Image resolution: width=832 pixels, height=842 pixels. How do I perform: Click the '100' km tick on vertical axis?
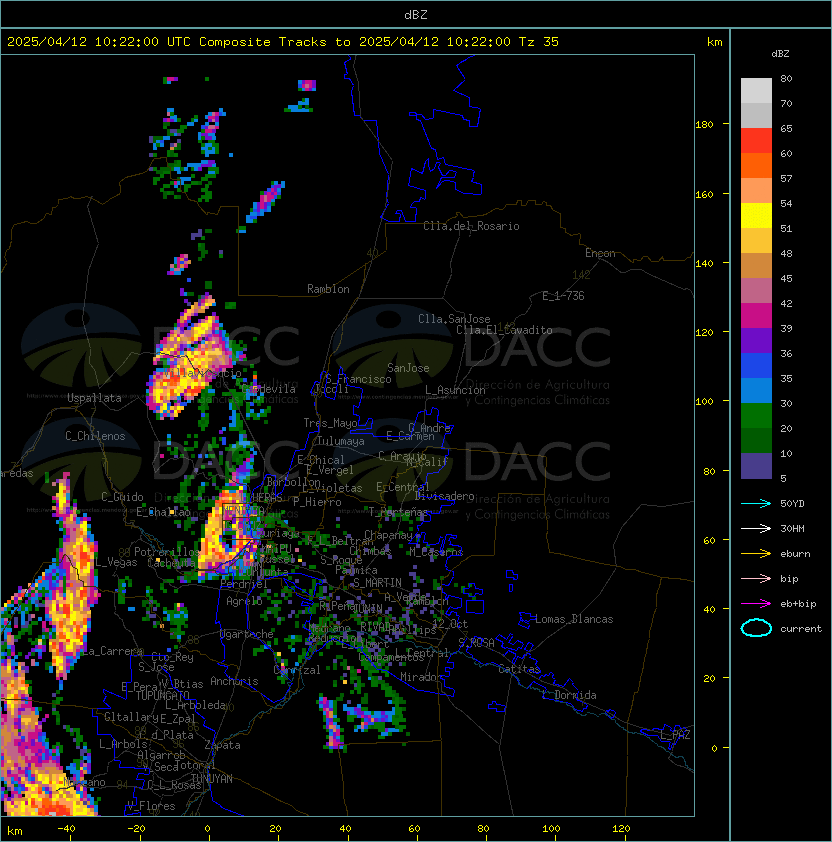[x=704, y=401]
